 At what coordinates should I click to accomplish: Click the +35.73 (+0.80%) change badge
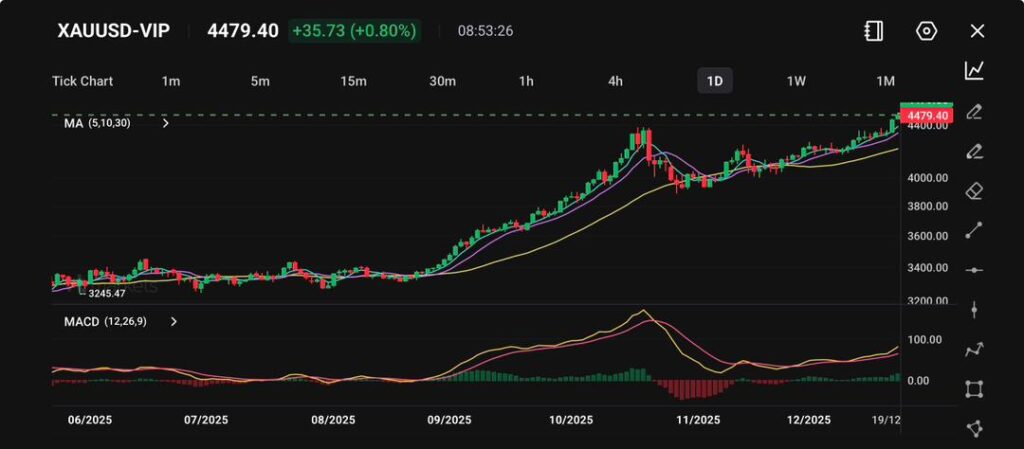pyautogui.click(x=353, y=31)
